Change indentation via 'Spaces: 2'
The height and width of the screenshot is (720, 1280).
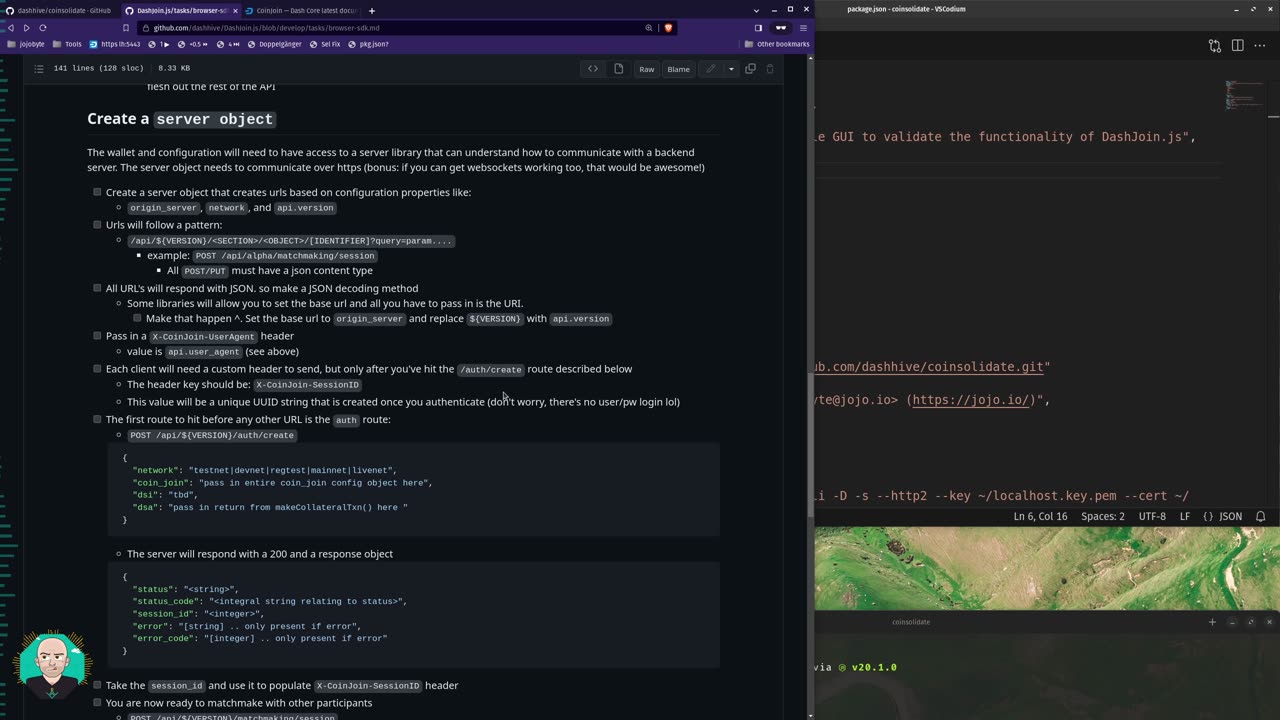pos(1103,516)
